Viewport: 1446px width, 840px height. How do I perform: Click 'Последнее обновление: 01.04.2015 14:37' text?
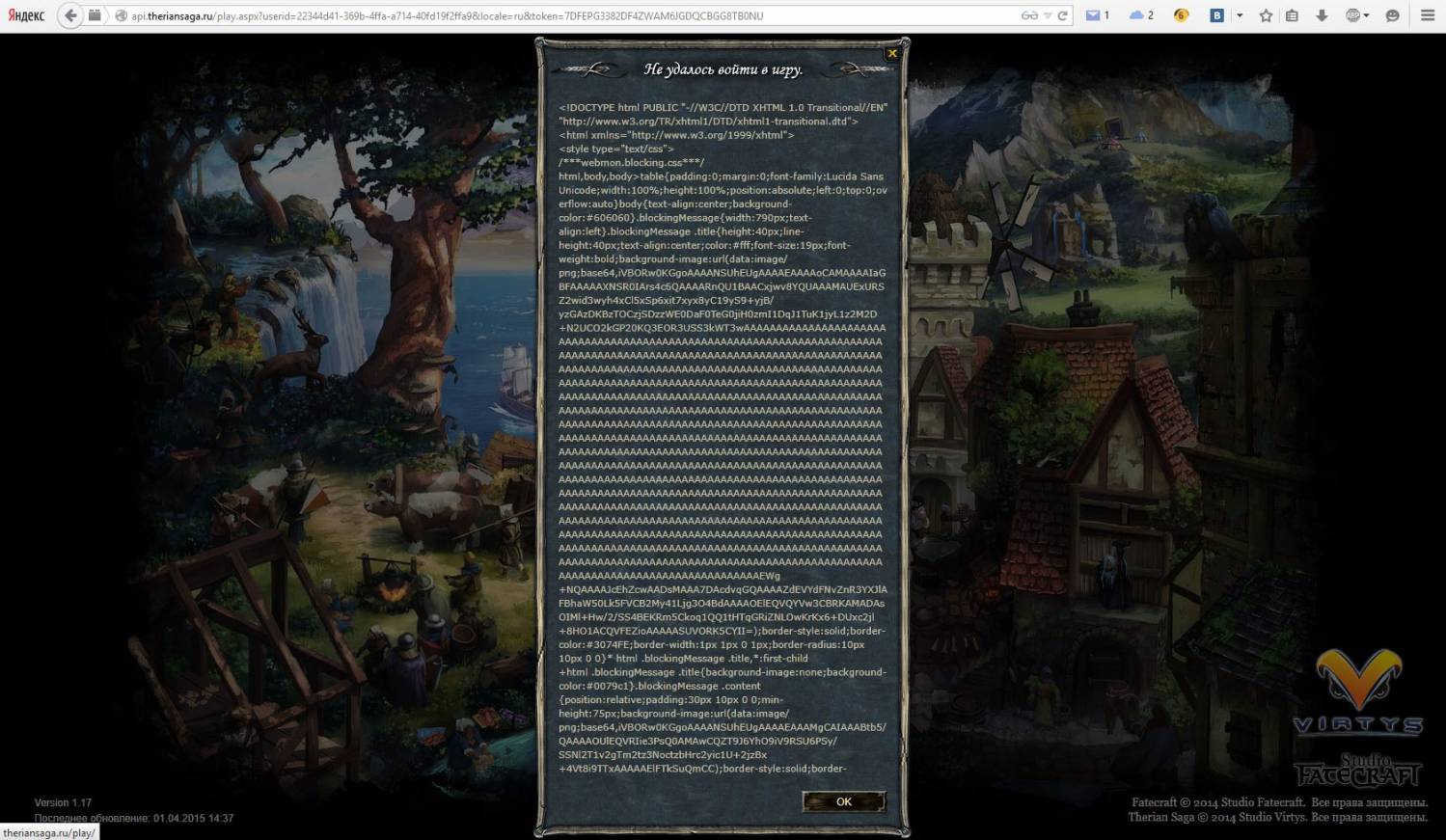(133, 818)
